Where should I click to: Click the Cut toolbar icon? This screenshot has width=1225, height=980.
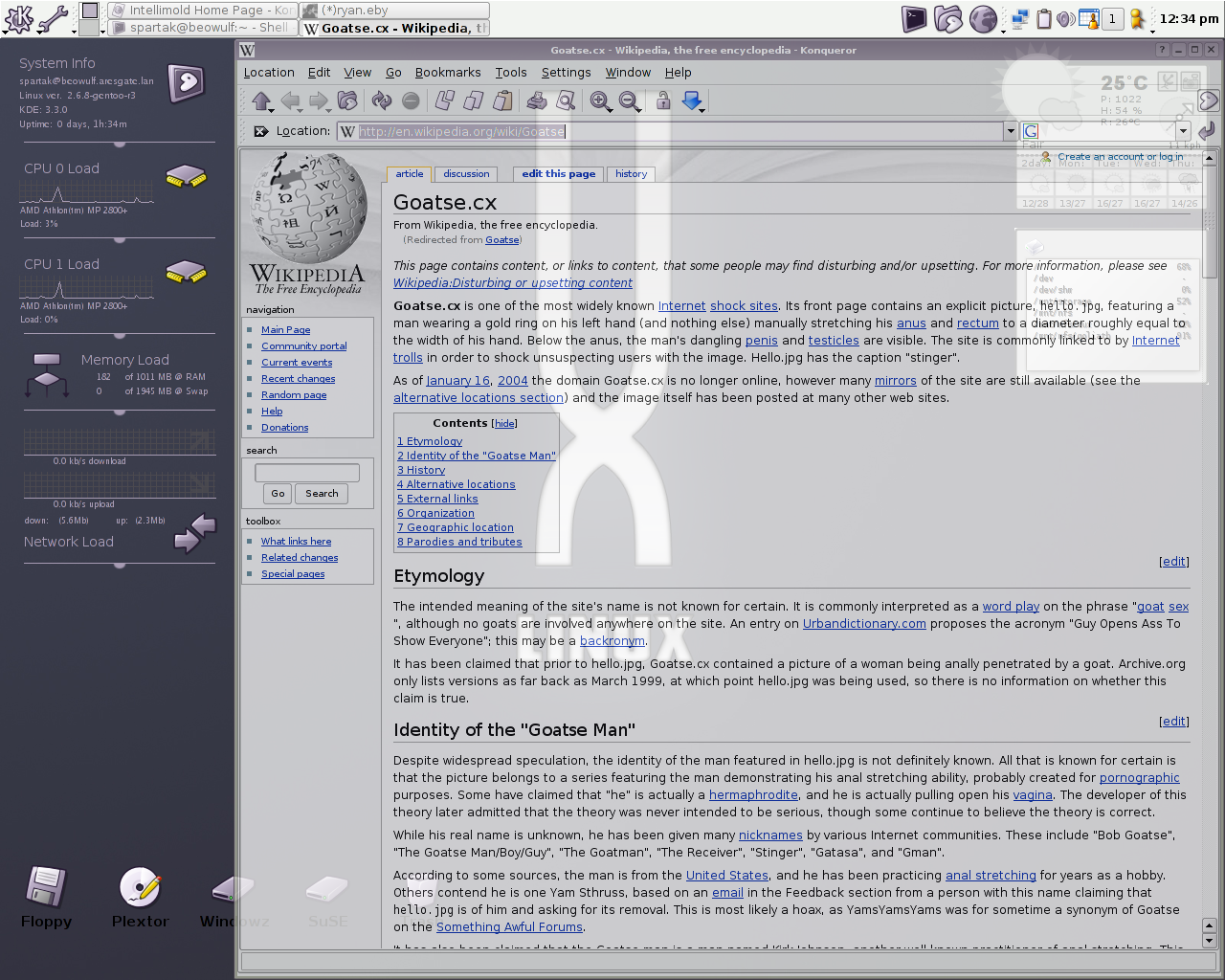(445, 100)
